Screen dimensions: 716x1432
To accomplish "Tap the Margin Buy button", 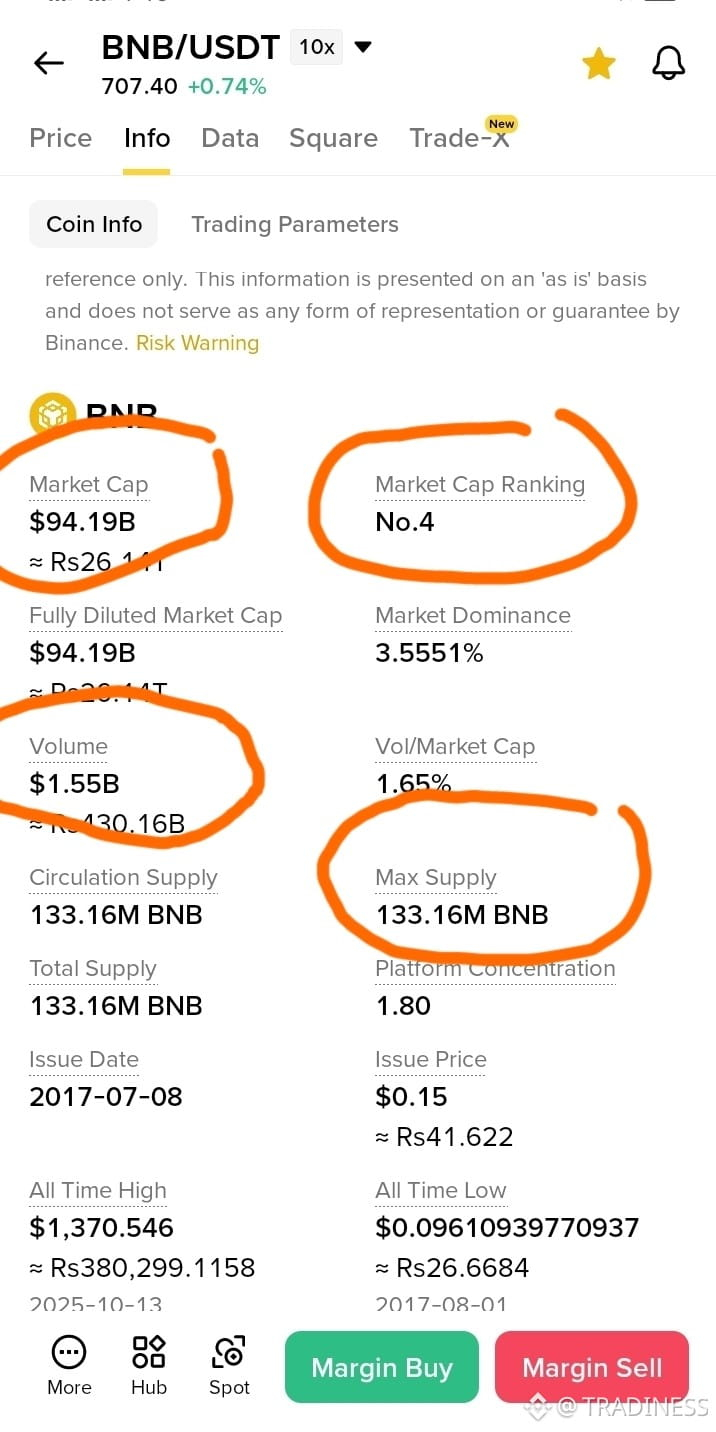I will click(382, 1367).
